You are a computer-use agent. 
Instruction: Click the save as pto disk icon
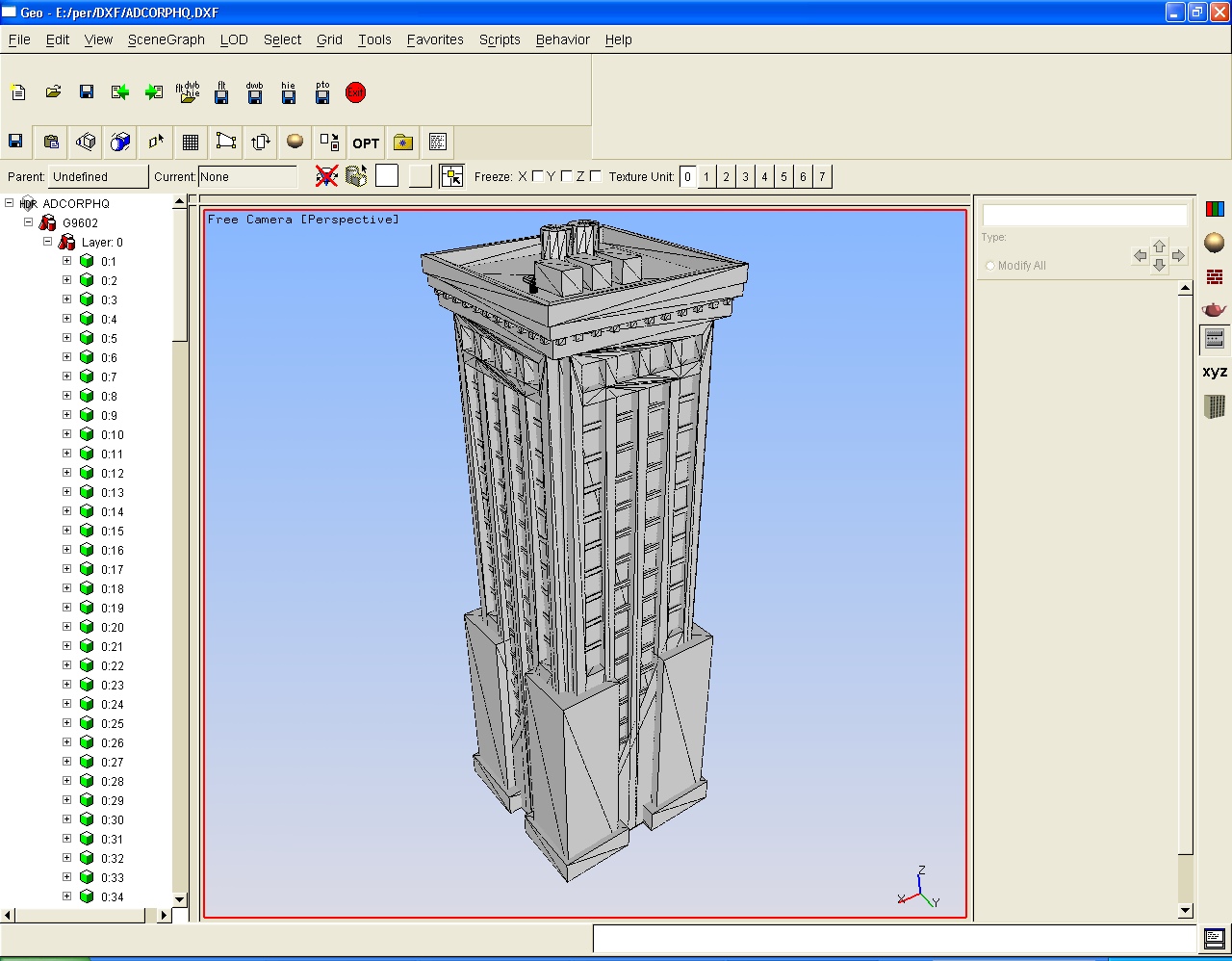pyautogui.click(x=322, y=92)
